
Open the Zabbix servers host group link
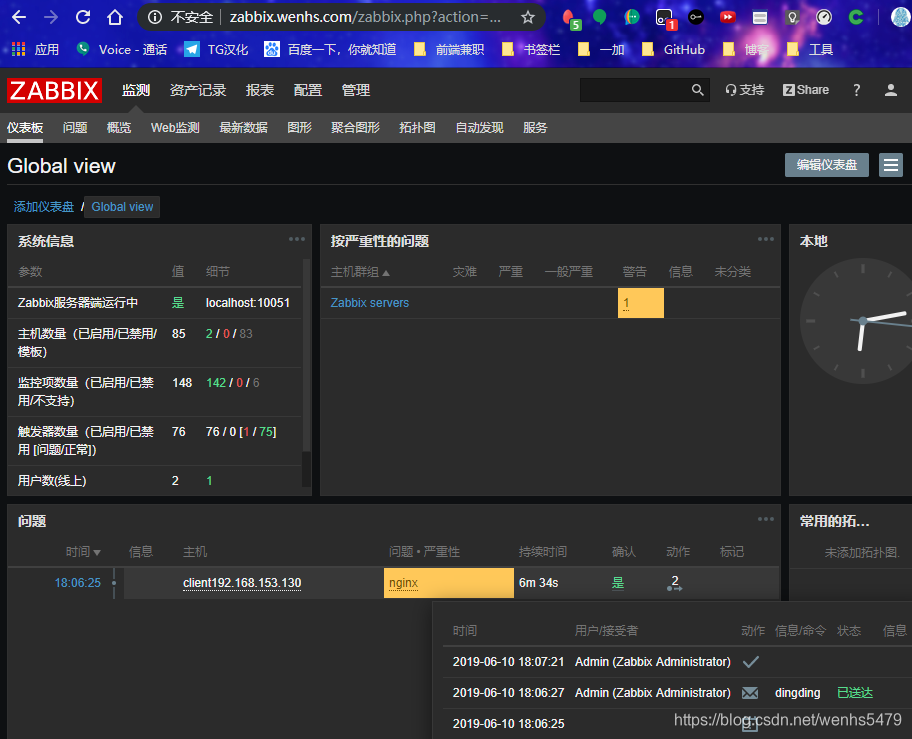click(369, 303)
